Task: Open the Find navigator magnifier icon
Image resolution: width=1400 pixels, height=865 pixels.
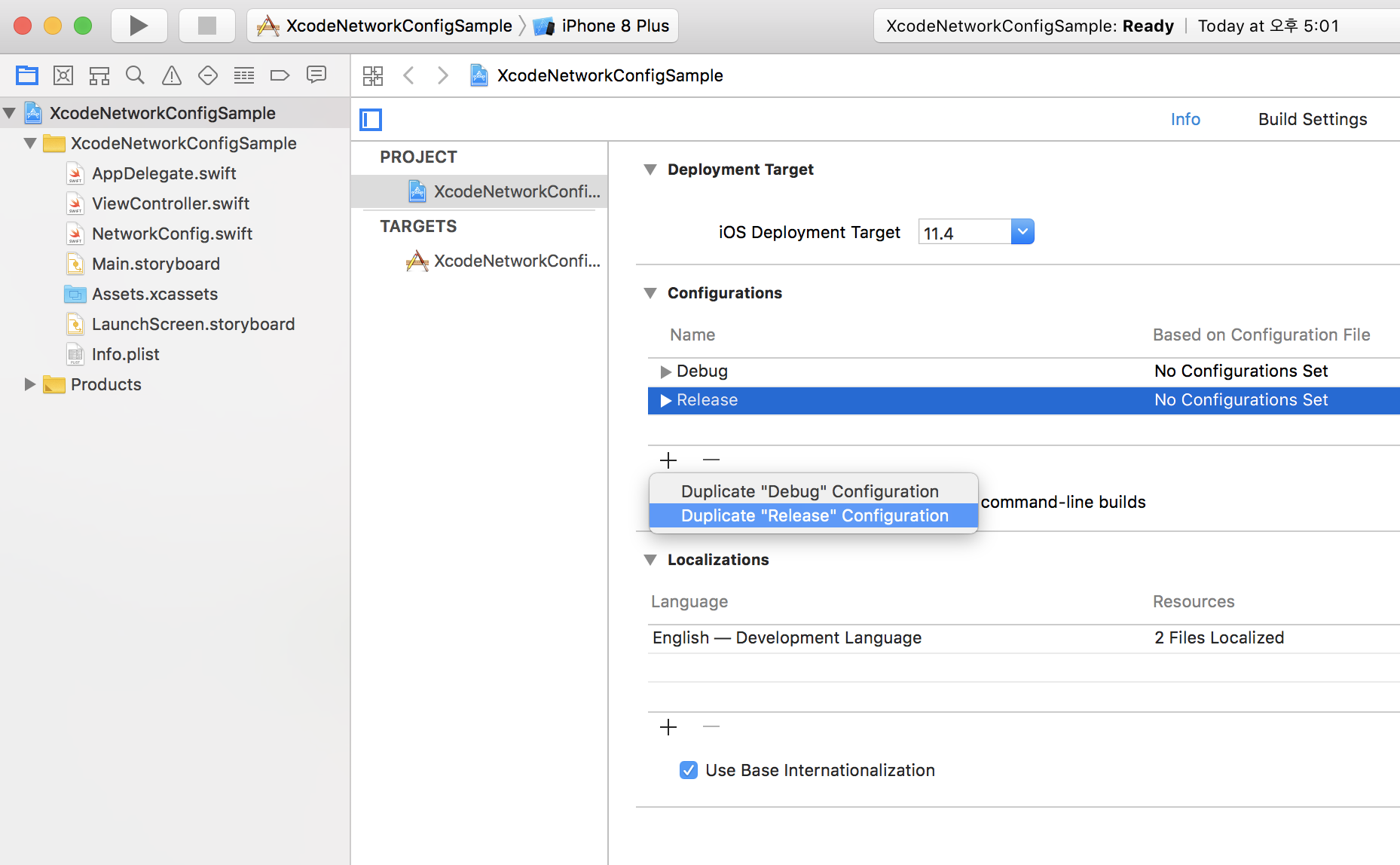Action: pyautogui.click(x=135, y=75)
